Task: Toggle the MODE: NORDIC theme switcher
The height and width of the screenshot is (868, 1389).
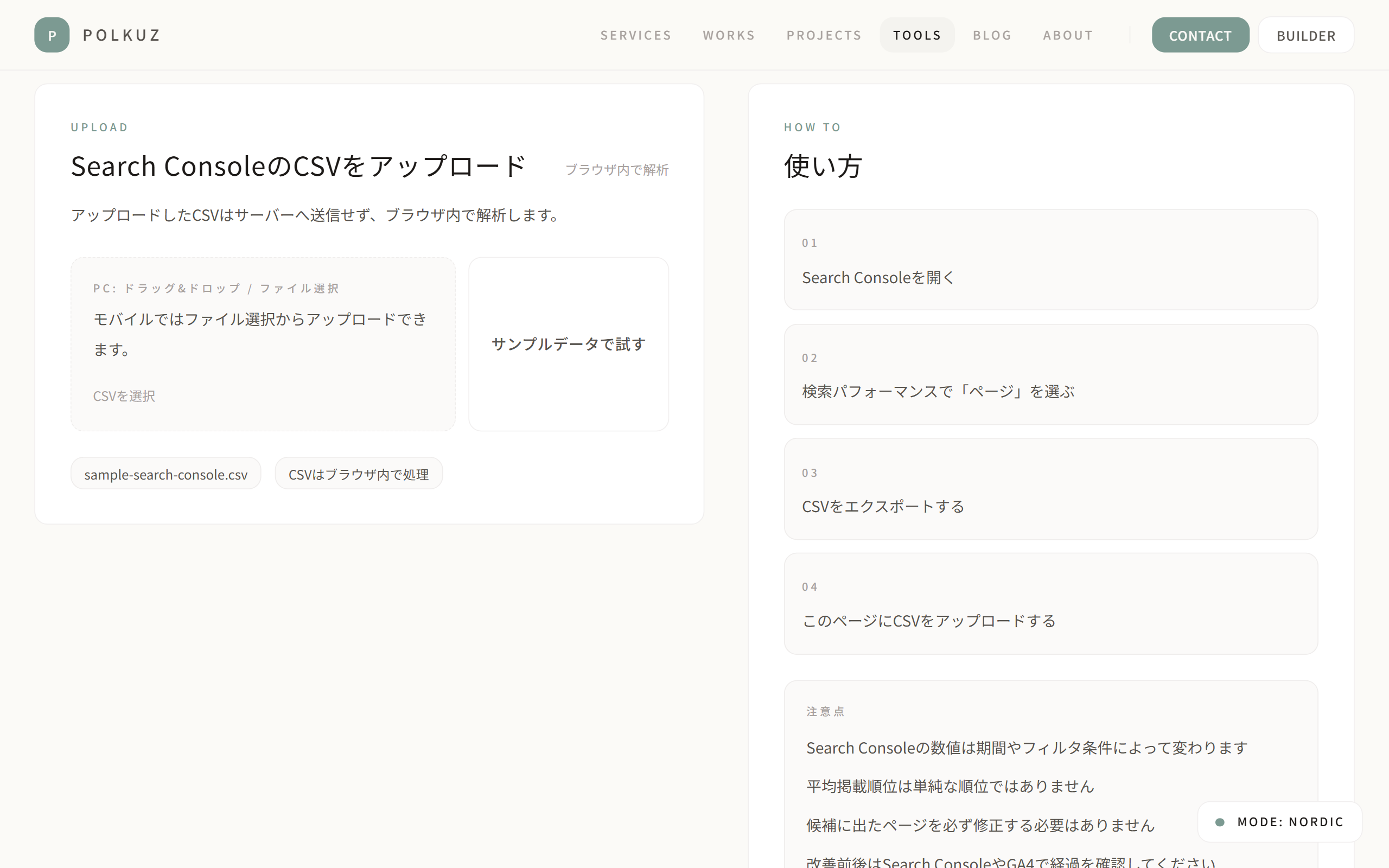Action: pos(1279,821)
